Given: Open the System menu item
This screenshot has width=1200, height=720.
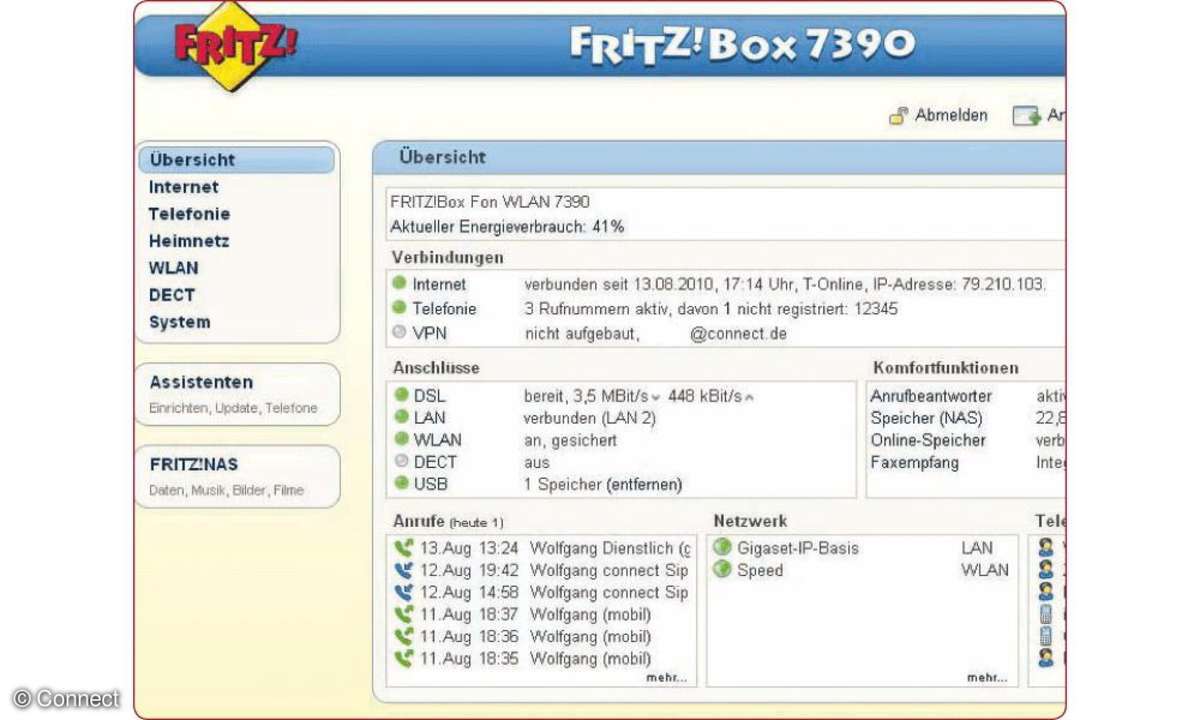Looking at the screenshot, I should tap(180, 322).
